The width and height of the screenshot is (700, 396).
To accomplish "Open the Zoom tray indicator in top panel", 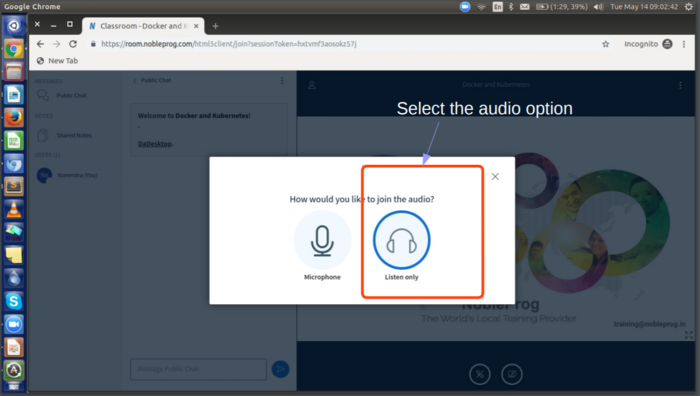I will pos(465,7).
